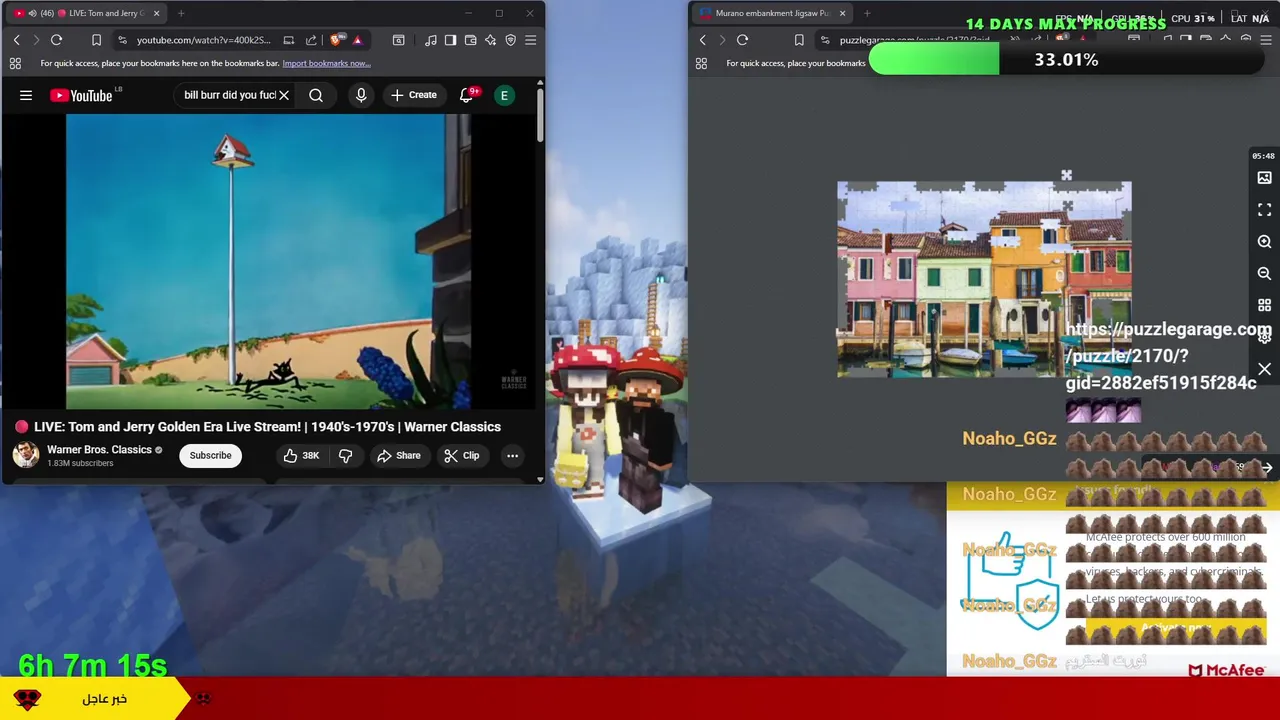The height and width of the screenshot is (720, 1280).
Task: Open Brave VPN shield icon
Action: pyautogui.click(x=510, y=40)
